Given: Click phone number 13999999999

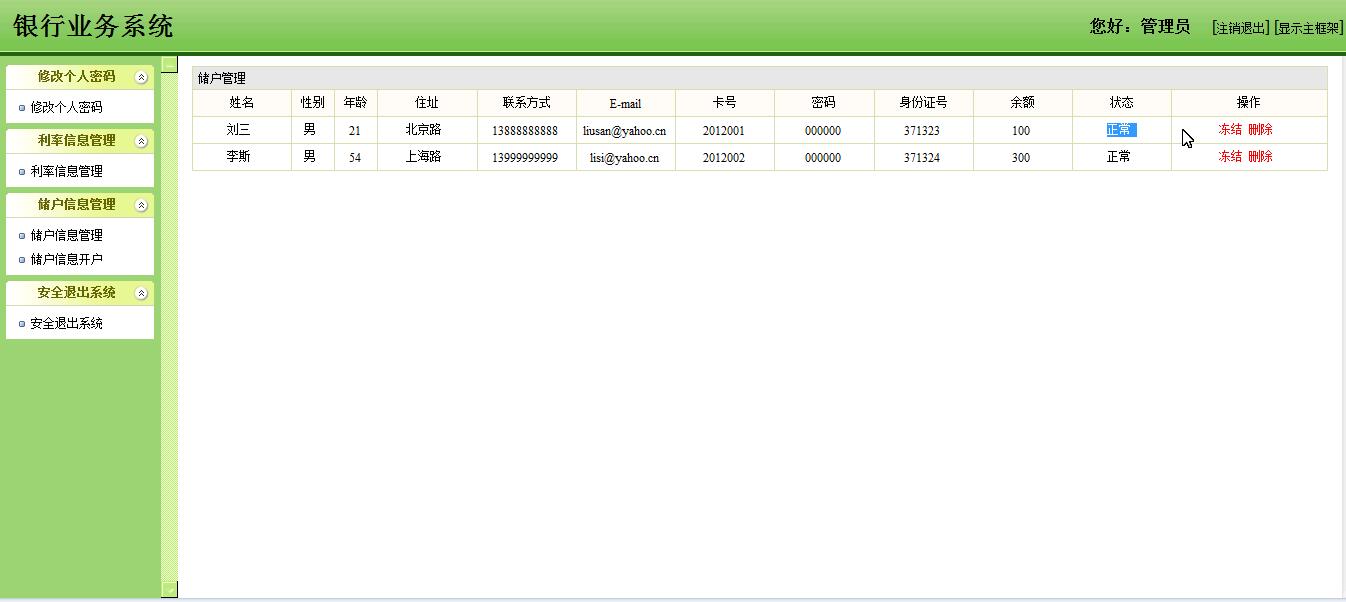Looking at the screenshot, I should [525, 158].
